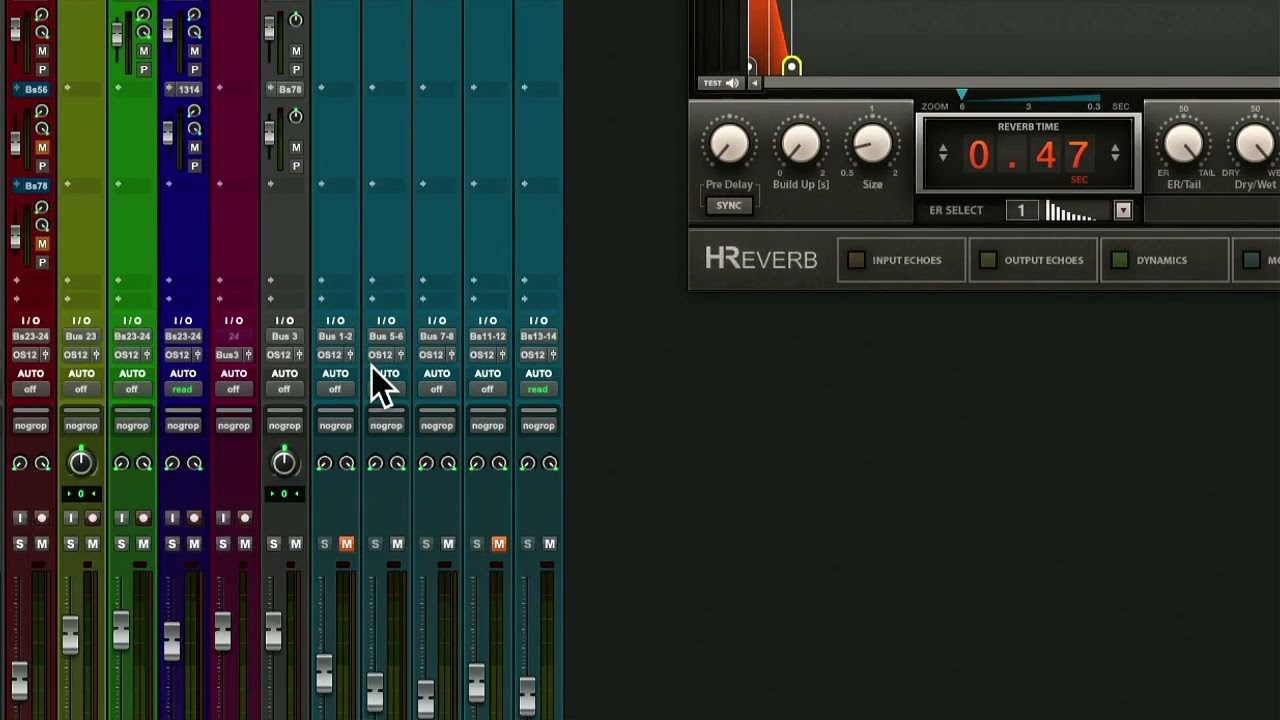The image size is (1280, 720).
Task: Open OS12 output selector on Bus 7-8 track
Action: click(x=431, y=355)
